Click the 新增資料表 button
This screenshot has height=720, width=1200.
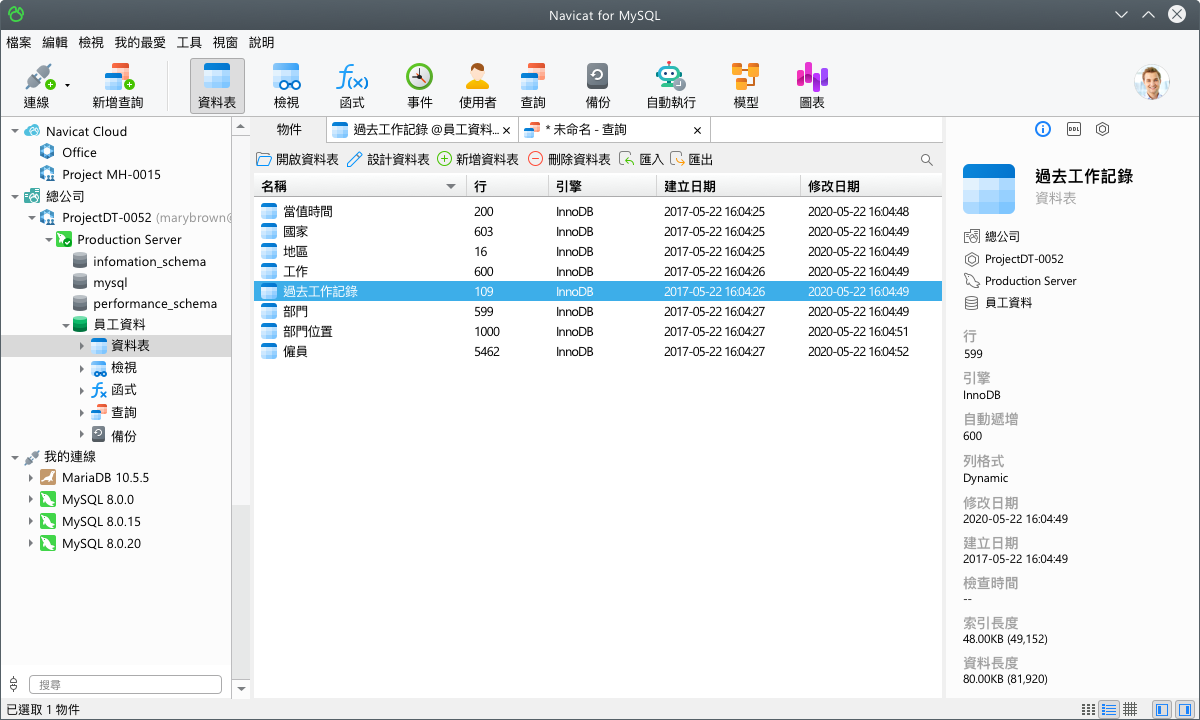tap(478, 160)
